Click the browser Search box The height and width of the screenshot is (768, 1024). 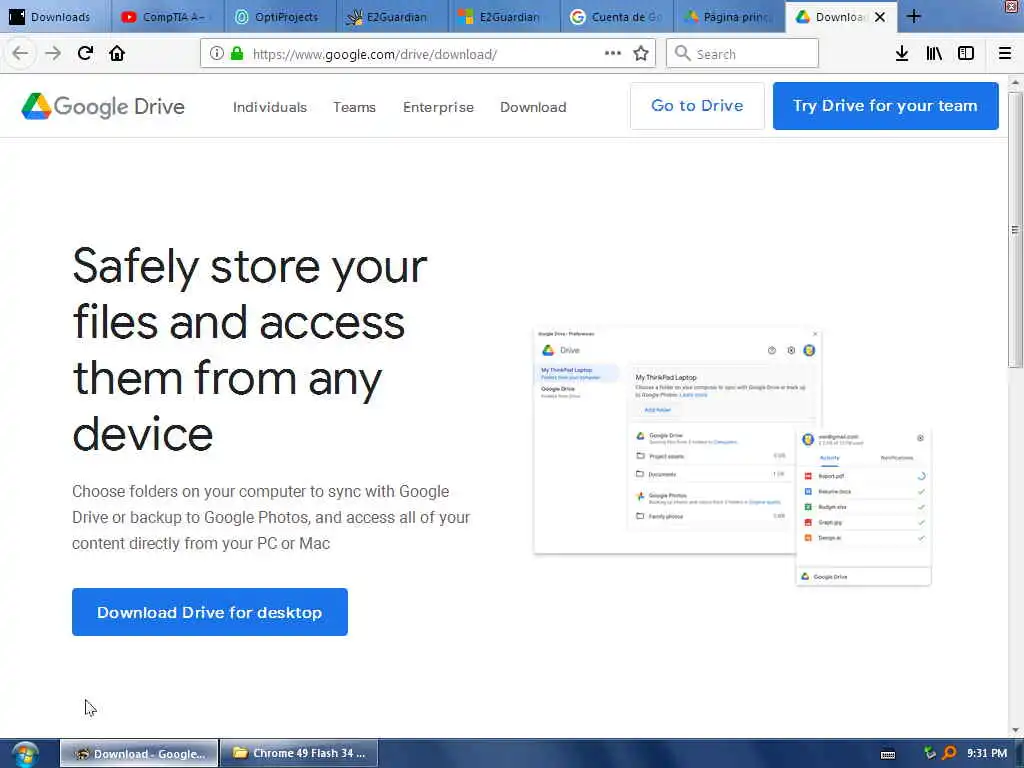(x=743, y=54)
